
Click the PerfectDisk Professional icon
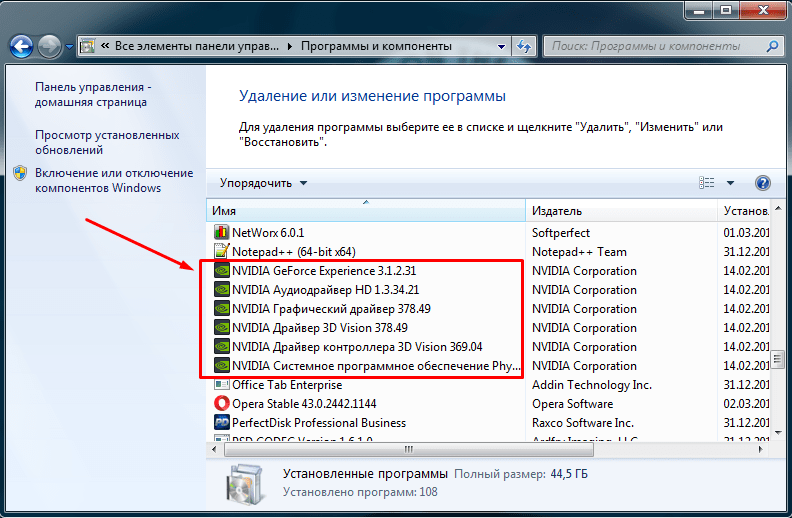[x=221, y=423]
